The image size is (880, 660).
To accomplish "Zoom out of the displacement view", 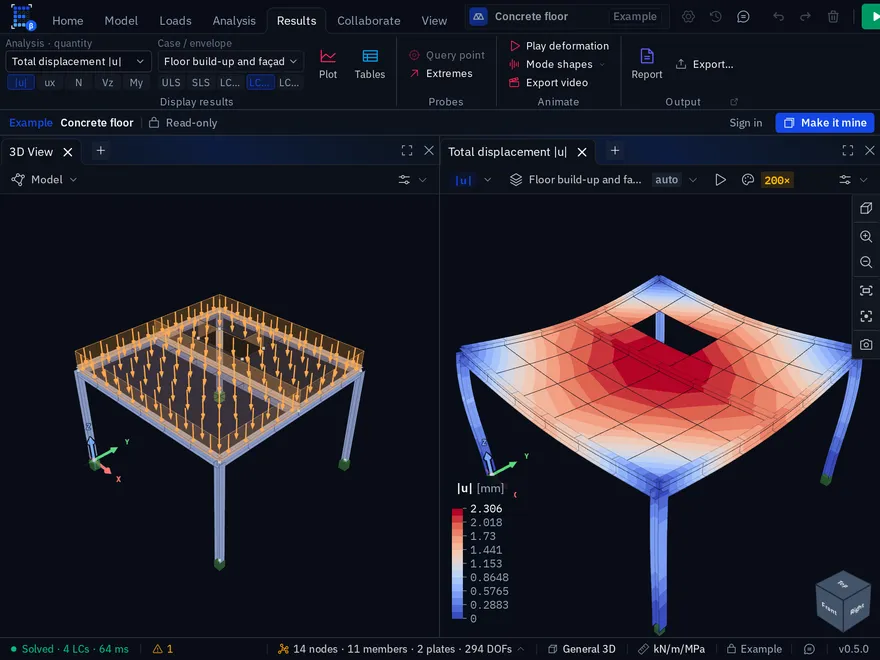I will [x=866, y=262].
